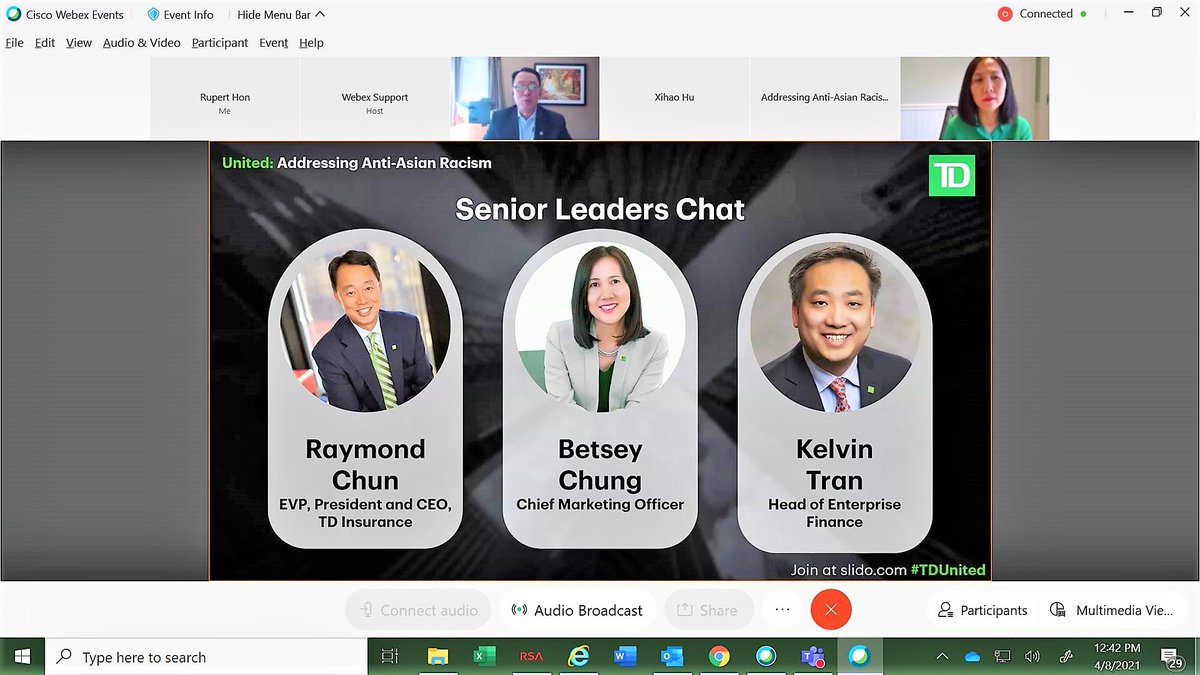Open Outlook from taskbar

(x=672, y=657)
